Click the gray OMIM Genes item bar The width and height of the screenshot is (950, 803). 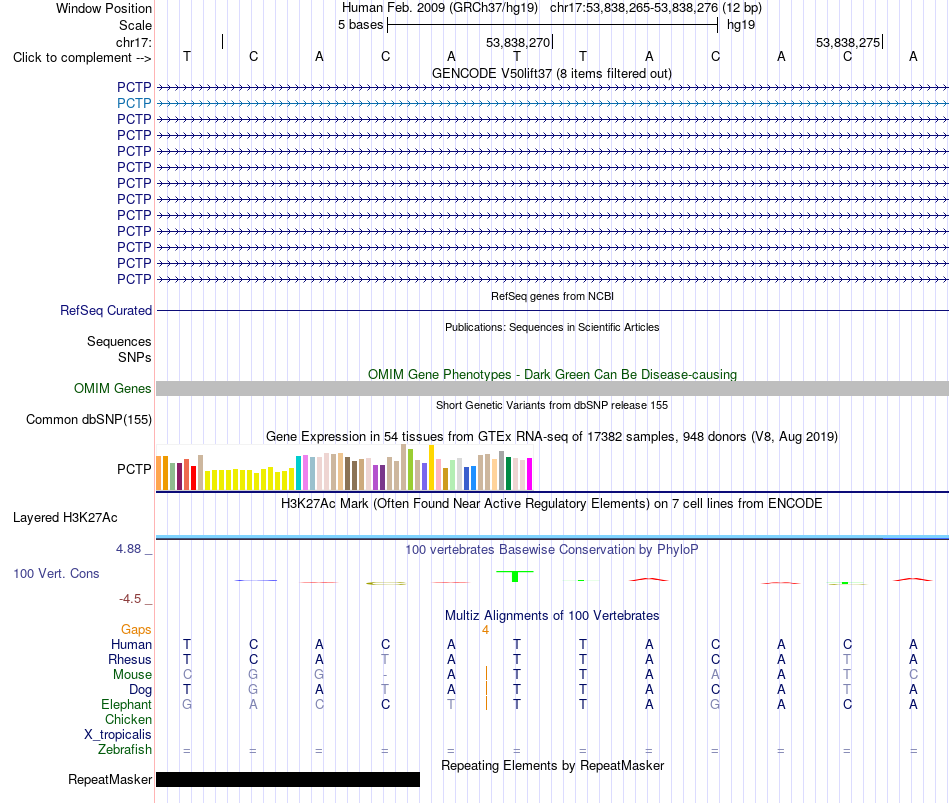tap(552, 388)
